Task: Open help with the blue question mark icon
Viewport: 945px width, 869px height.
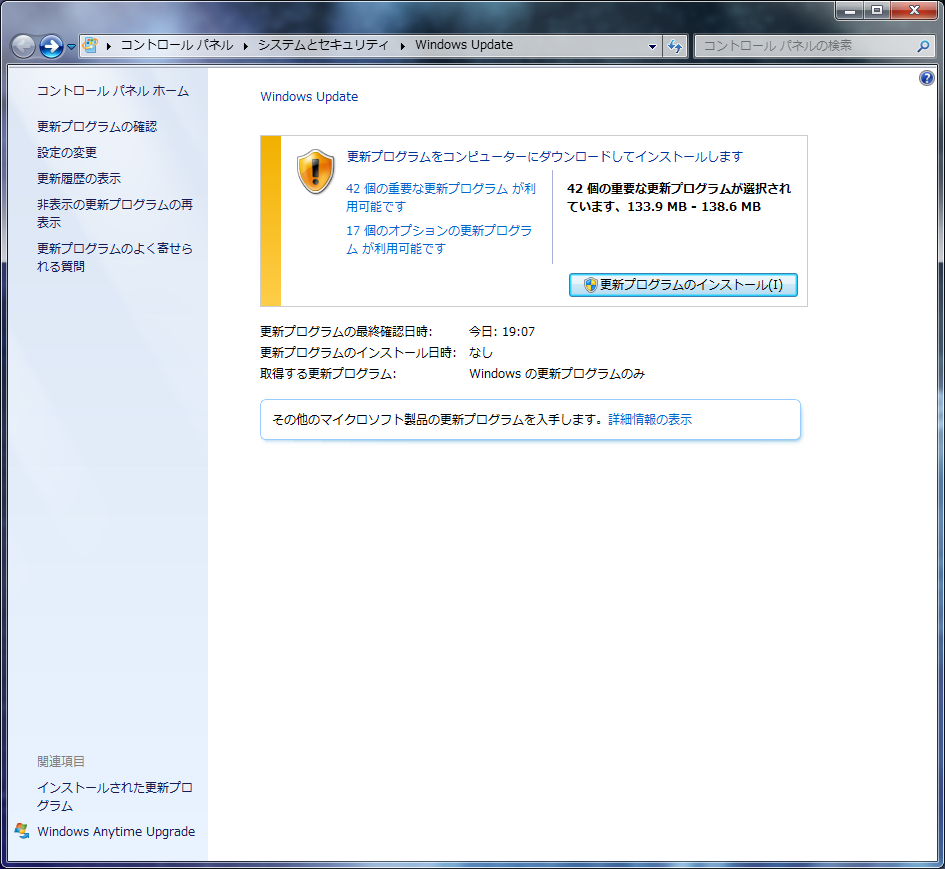Action: coord(927,78)
